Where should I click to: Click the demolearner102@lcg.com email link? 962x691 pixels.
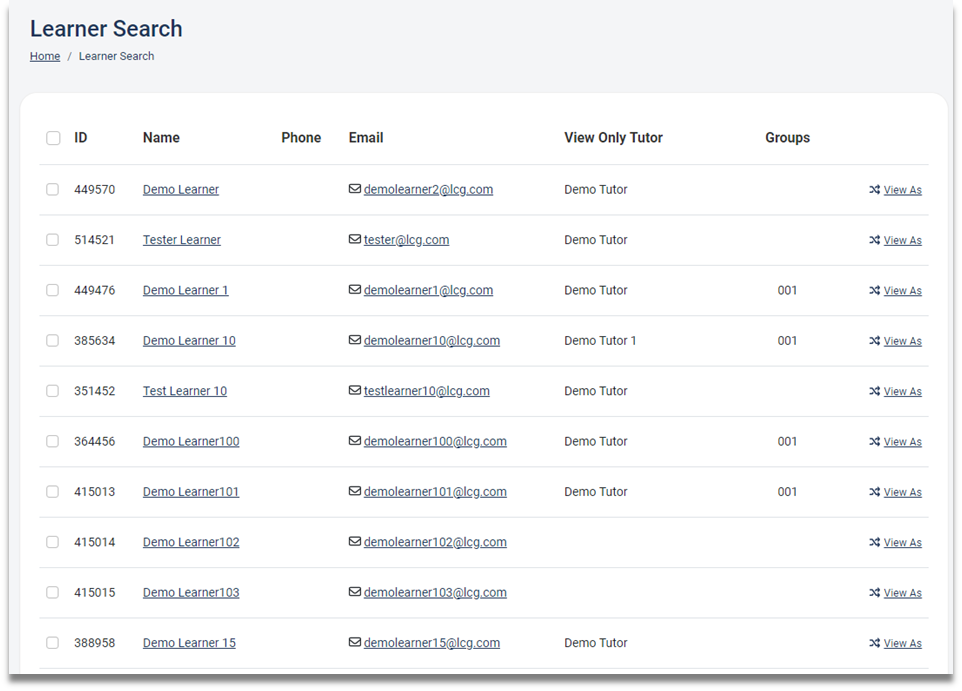[435, 542]
